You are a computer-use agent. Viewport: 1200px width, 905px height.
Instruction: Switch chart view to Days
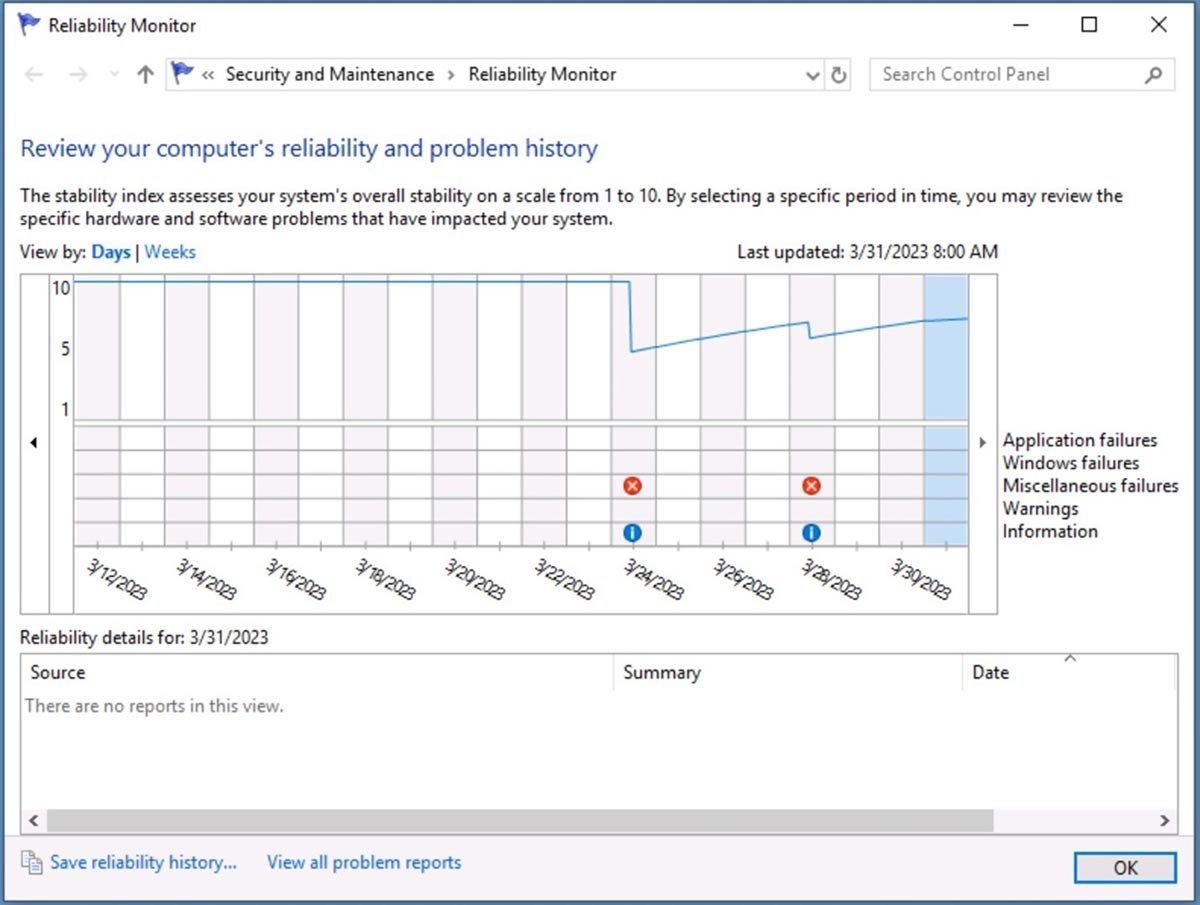point(111,252)
